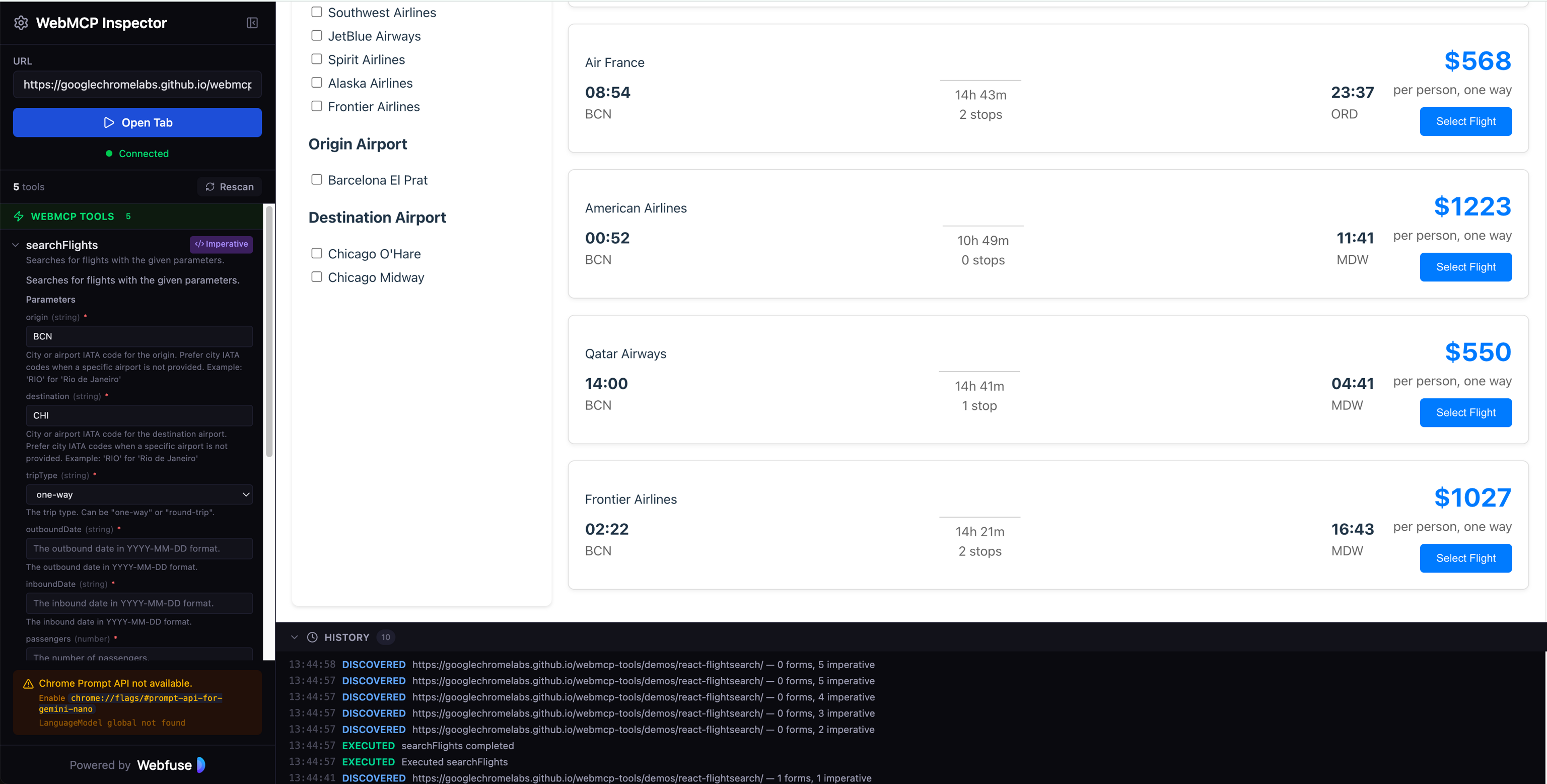
Task: Click the Webfuse logo icon
Action: [201, 765]
